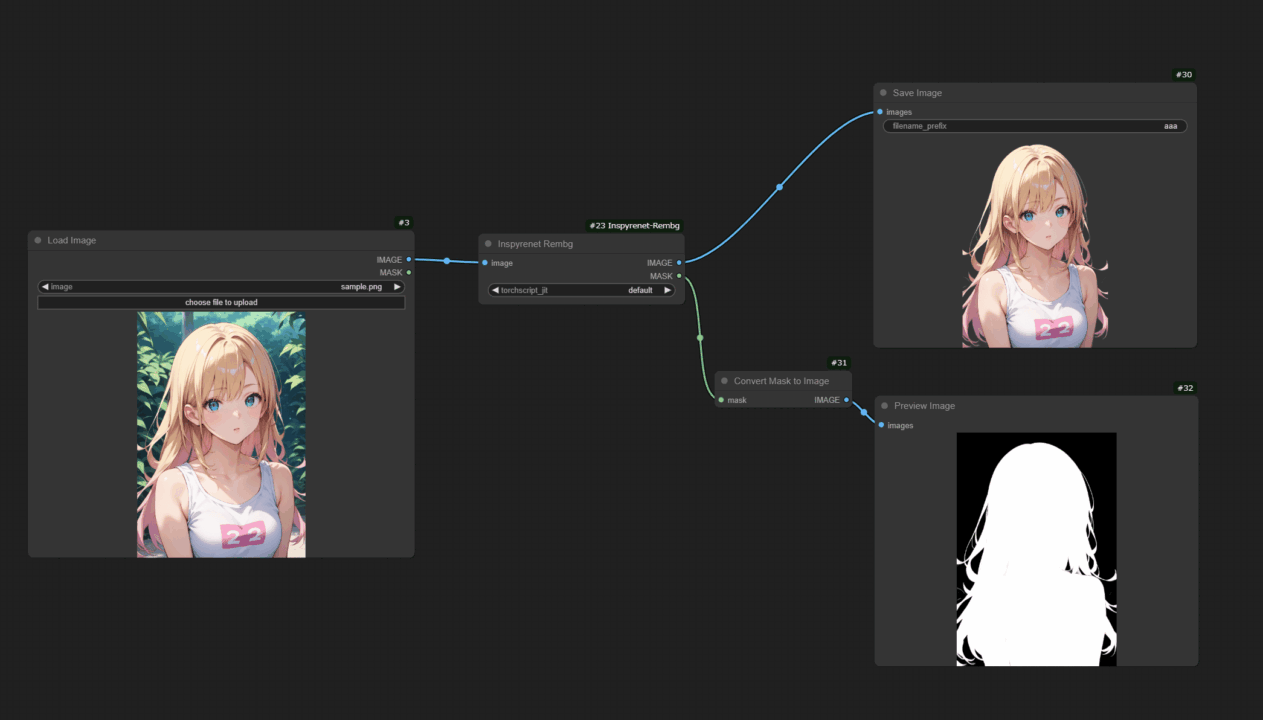Click the black and white mask preview image
Screen dimensions: 1263x720
click(x=1036, y=549)
